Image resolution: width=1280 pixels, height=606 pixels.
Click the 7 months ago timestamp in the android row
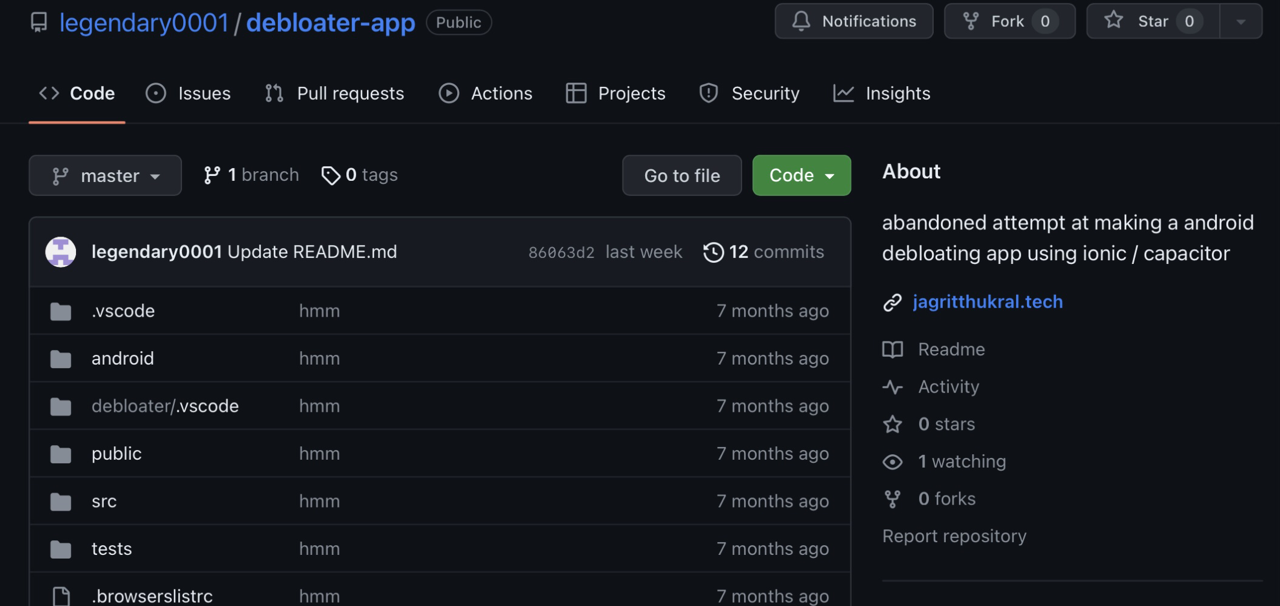coord(772,358)
